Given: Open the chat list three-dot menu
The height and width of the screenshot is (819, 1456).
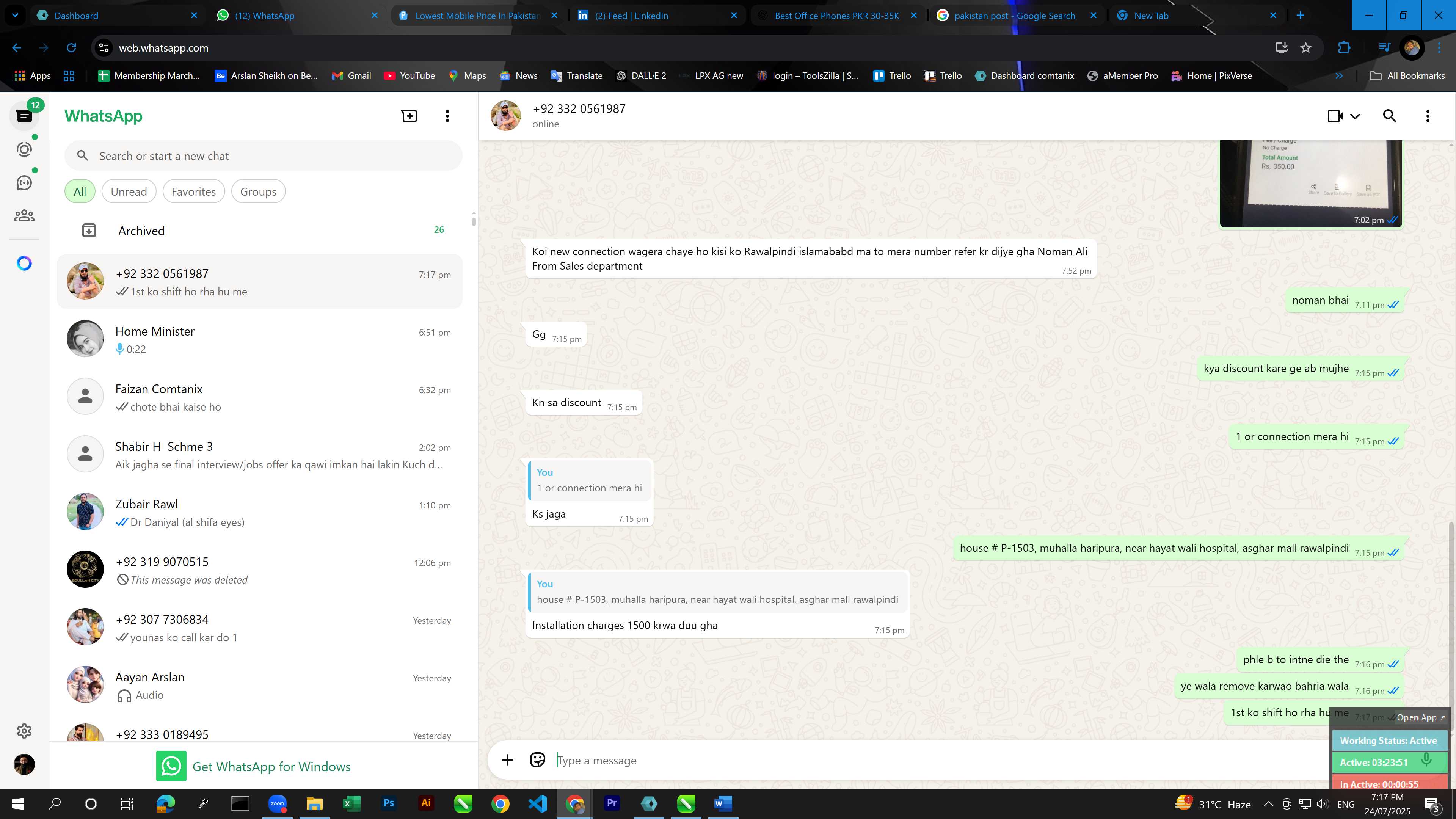Looking at the screenshot, I should coord(447,116).
